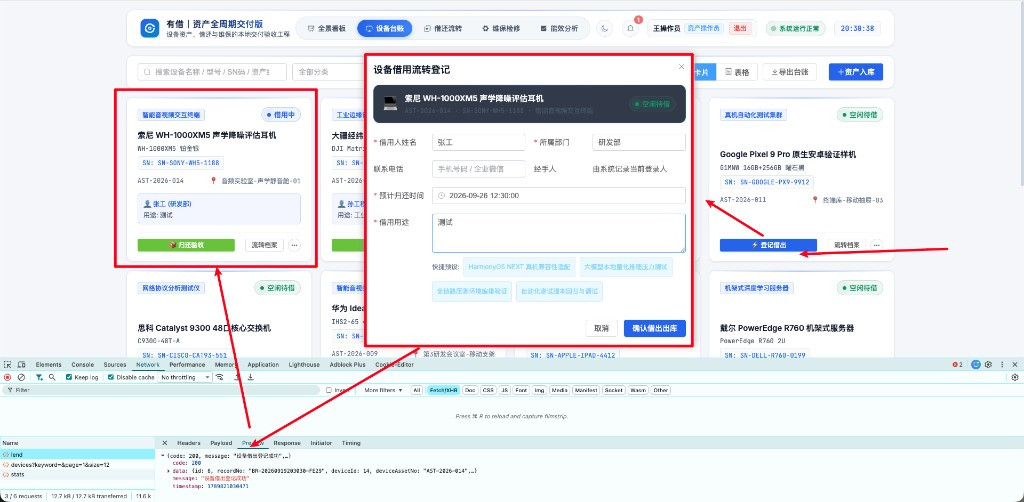Select the lend request row

pos(77,454)
